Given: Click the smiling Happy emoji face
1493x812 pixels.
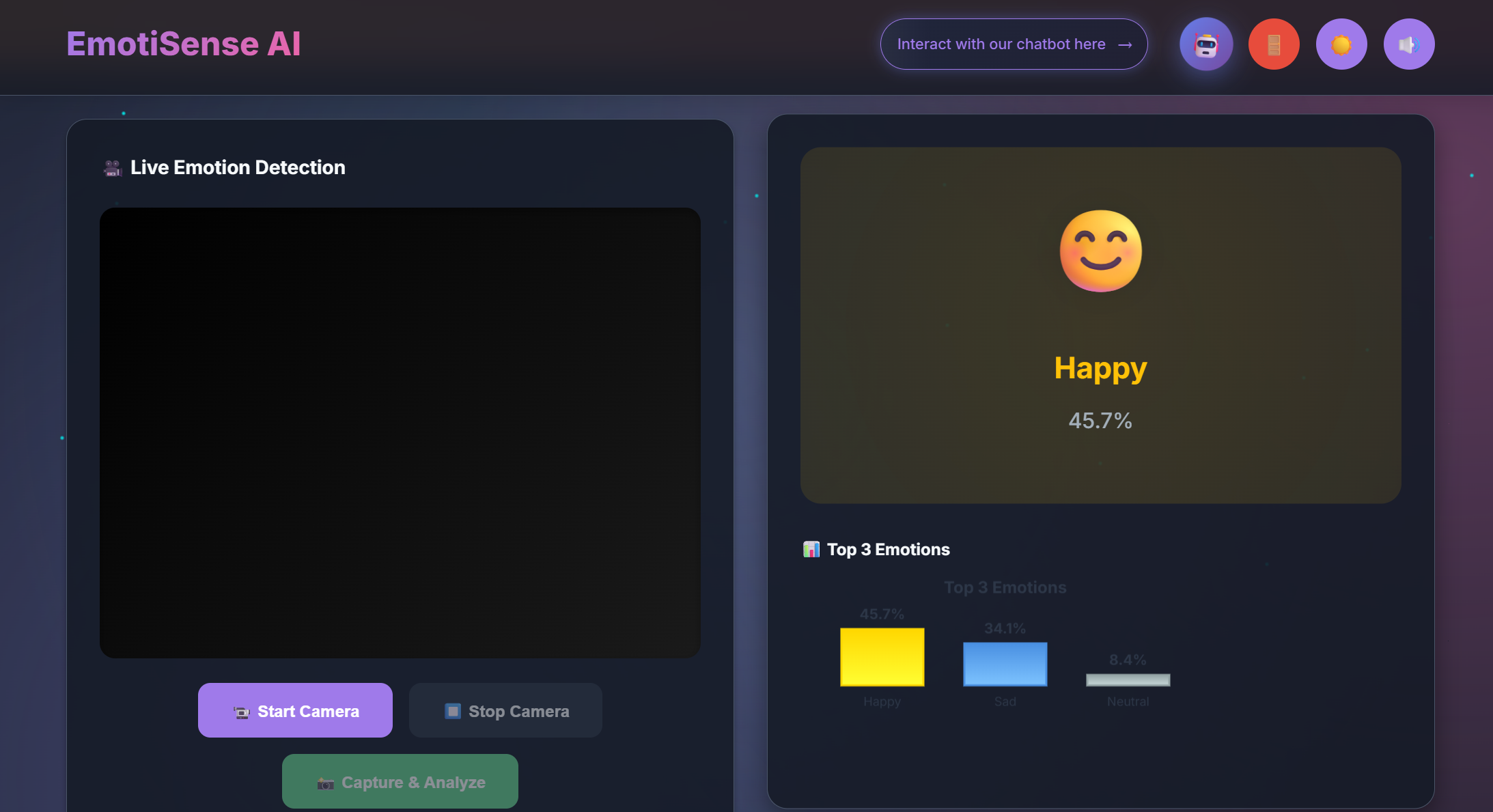Looking at the screenshot, I should [x=1100, y=251].
